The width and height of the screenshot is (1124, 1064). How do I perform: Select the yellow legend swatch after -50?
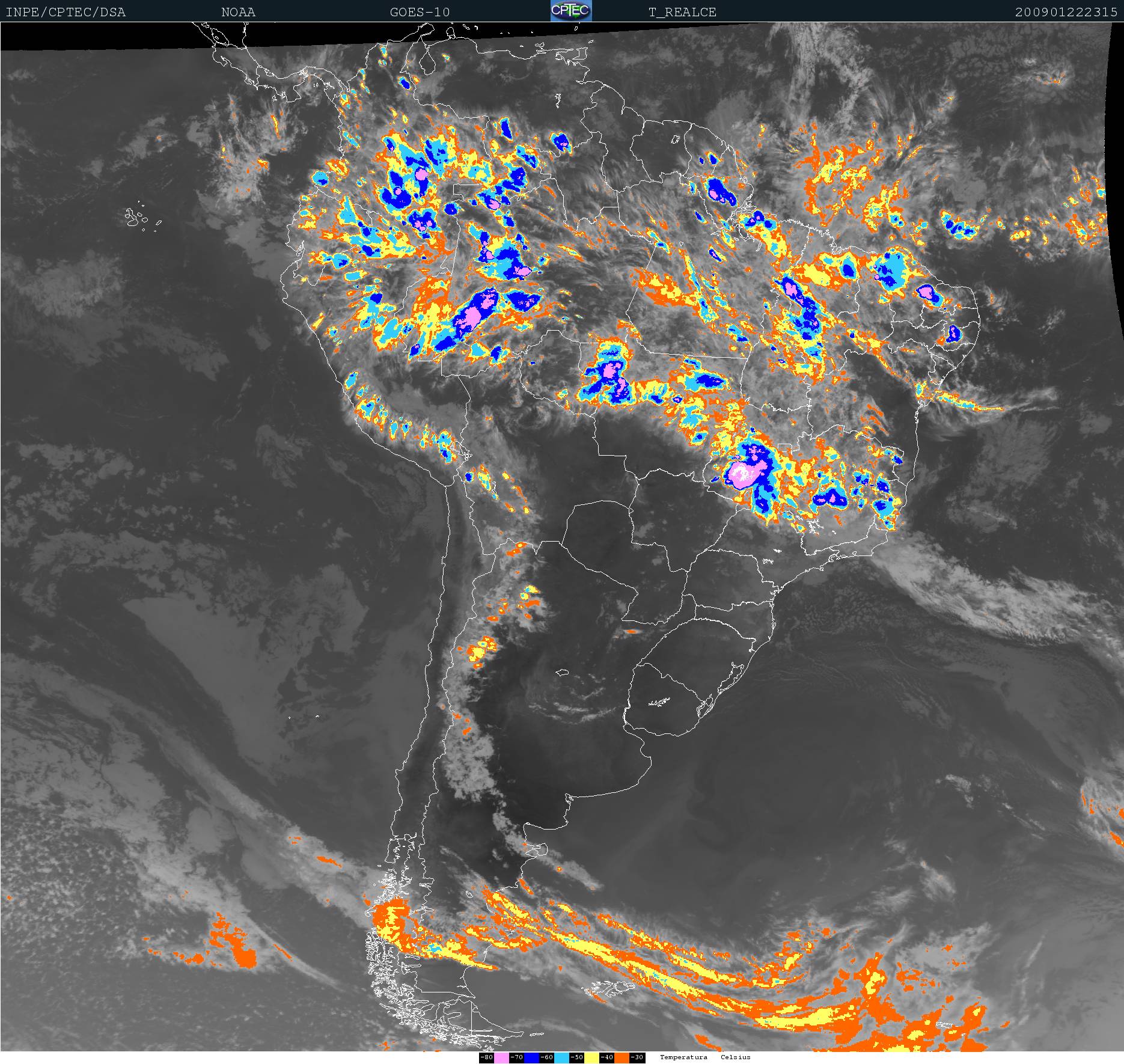[591, 1057]
